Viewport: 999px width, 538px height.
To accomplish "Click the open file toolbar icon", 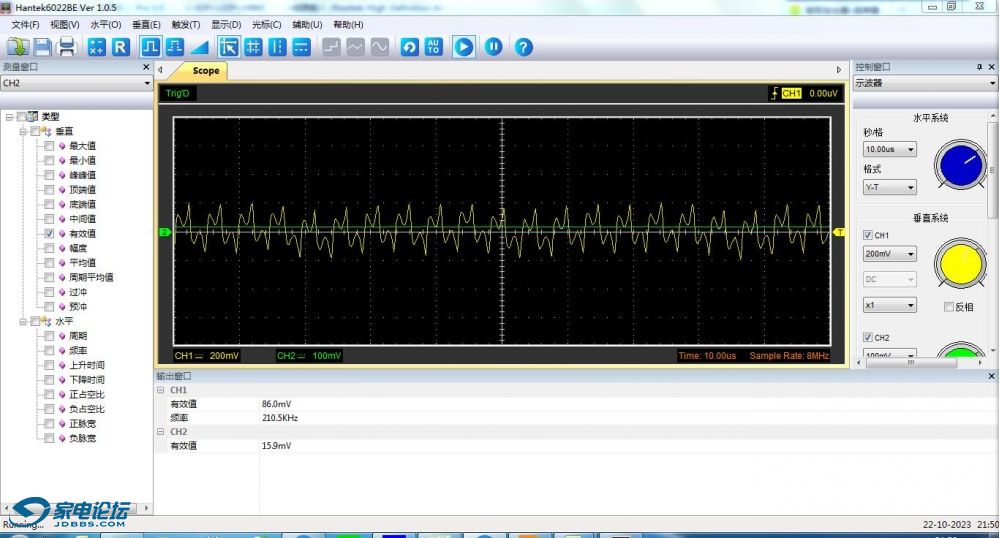I will pyautogui.click(x=17, y=47).
